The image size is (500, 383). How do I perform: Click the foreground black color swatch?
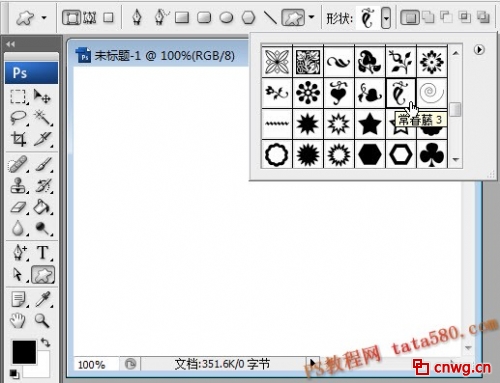24,351
